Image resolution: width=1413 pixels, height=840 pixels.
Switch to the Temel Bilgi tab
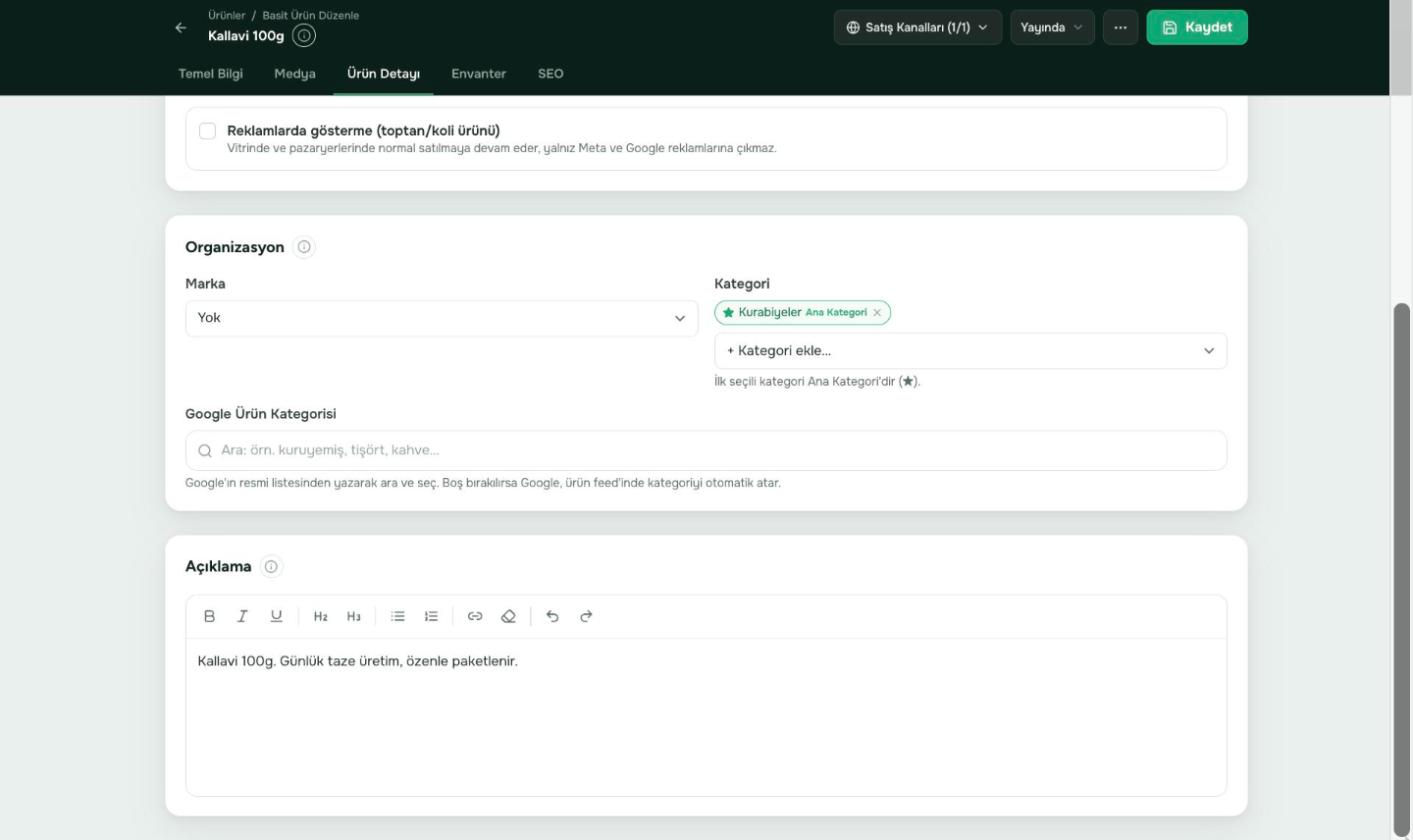click(x=210, y=74)
